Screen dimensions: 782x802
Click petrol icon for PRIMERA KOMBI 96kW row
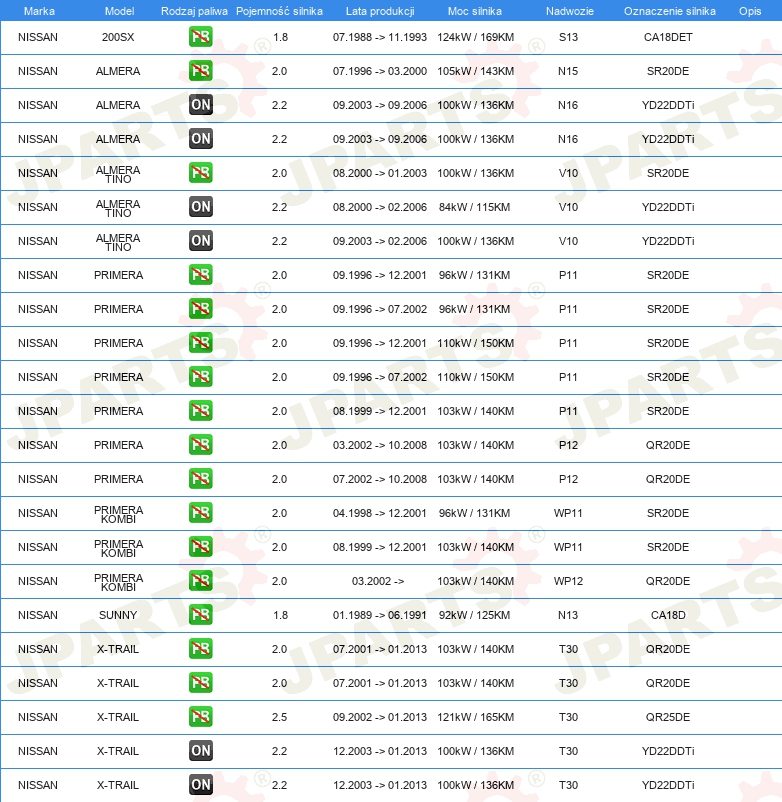point(200,513)
